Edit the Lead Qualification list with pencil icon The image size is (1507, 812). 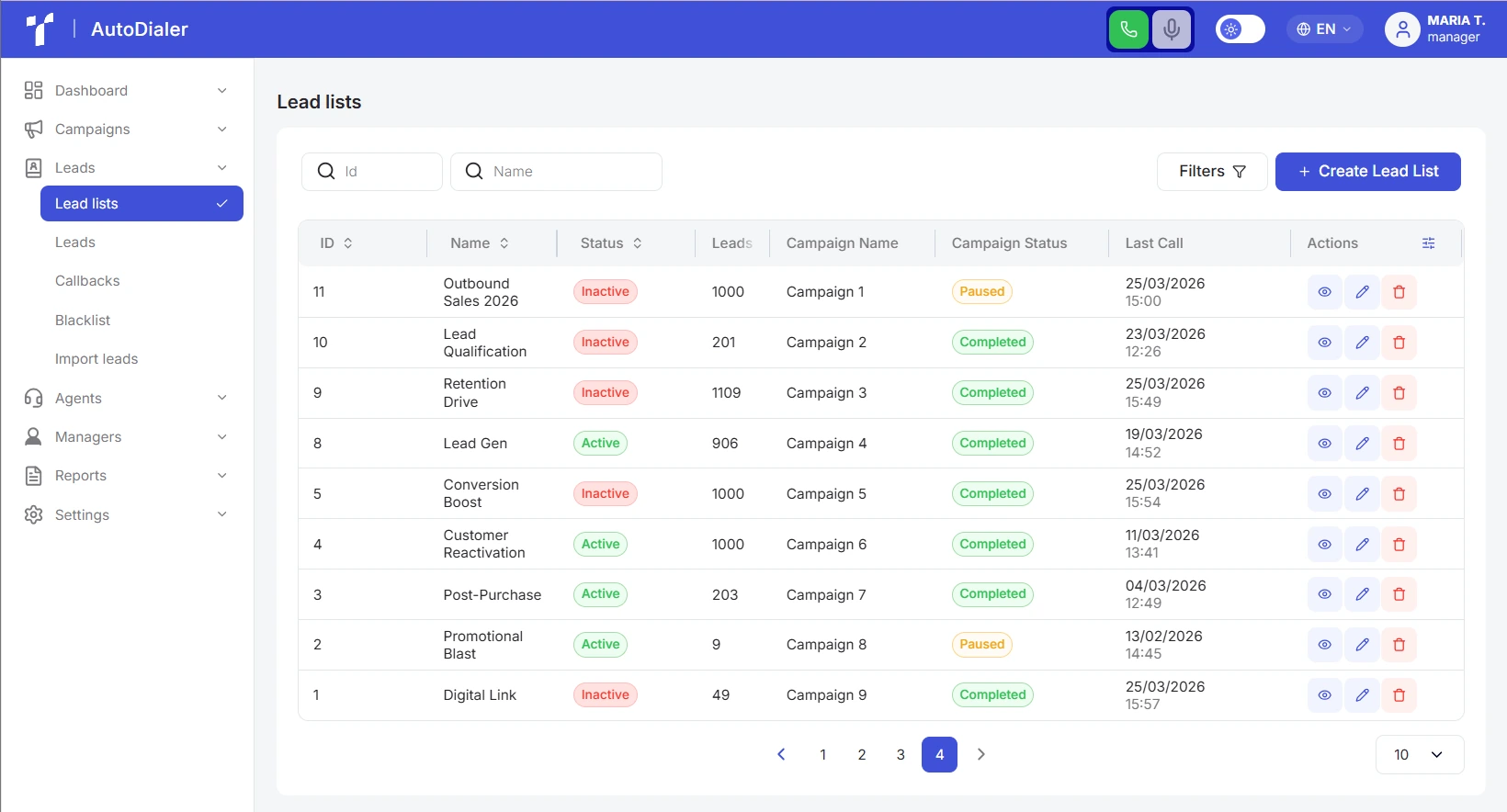(1362, 343)
